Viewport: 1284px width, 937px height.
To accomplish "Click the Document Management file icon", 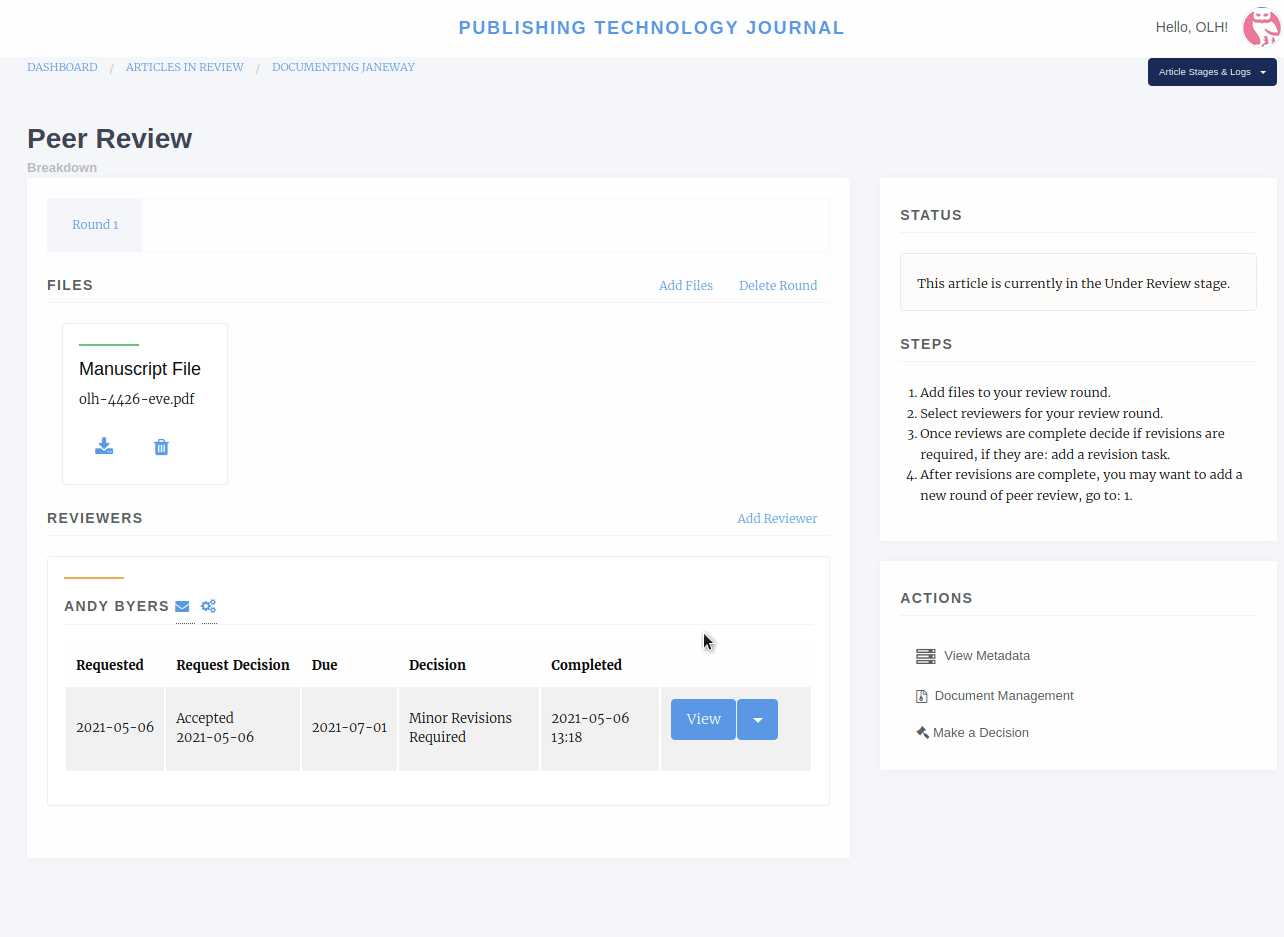I will click(922, 696).
